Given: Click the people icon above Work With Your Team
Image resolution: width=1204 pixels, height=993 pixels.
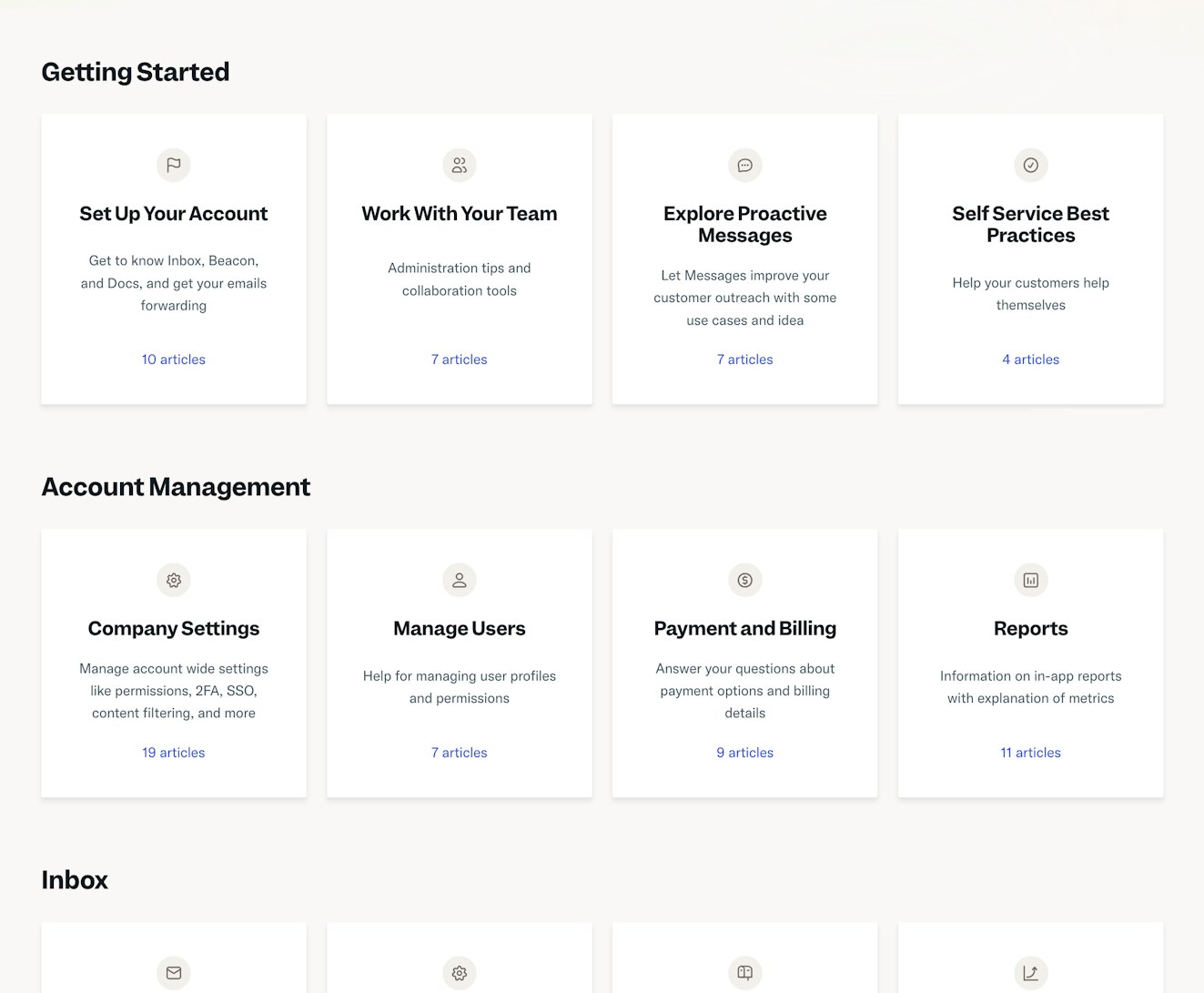Looking at the screenshot, I should pos(460,165).
